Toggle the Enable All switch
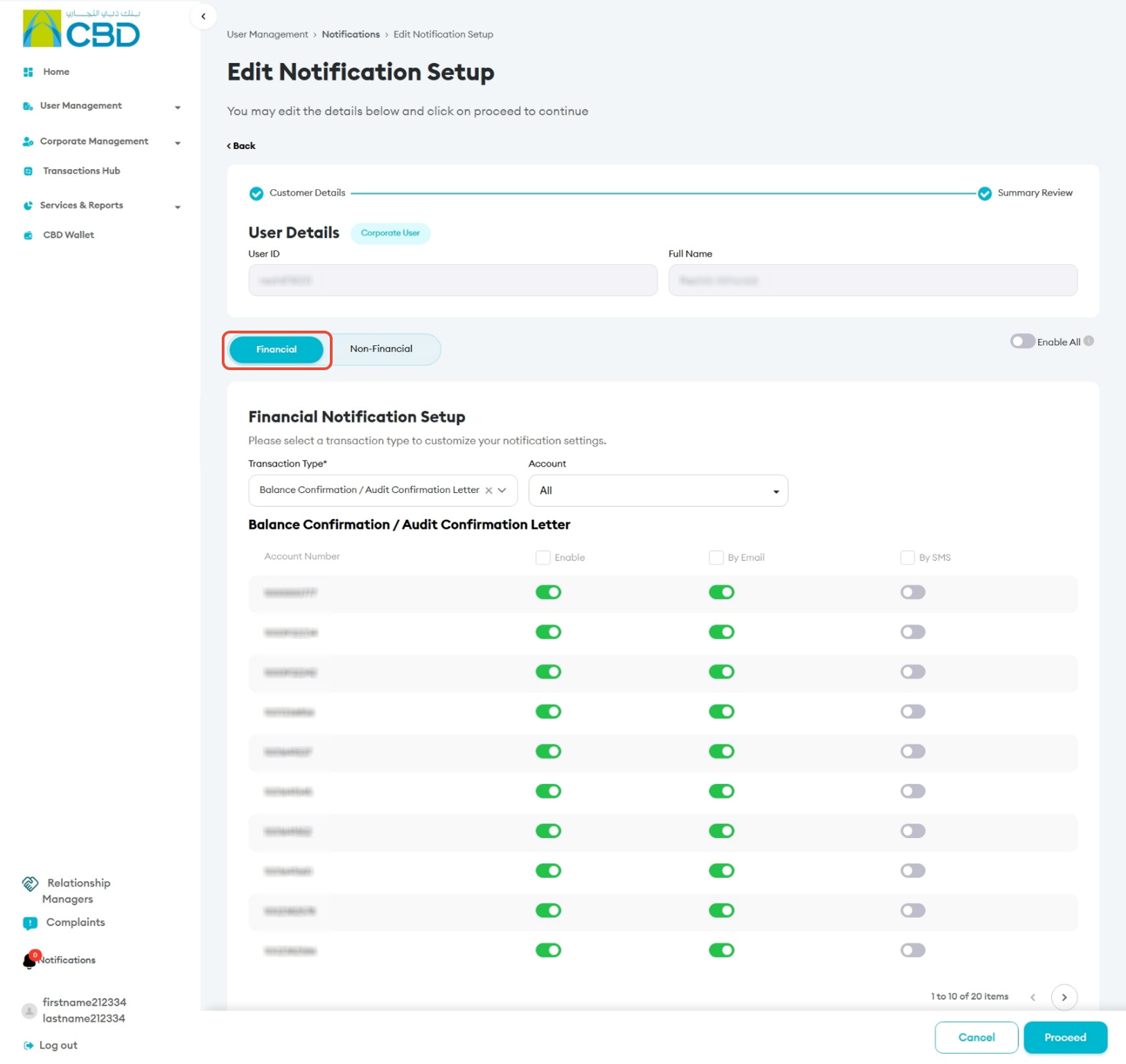 [x=1023, y=341]
